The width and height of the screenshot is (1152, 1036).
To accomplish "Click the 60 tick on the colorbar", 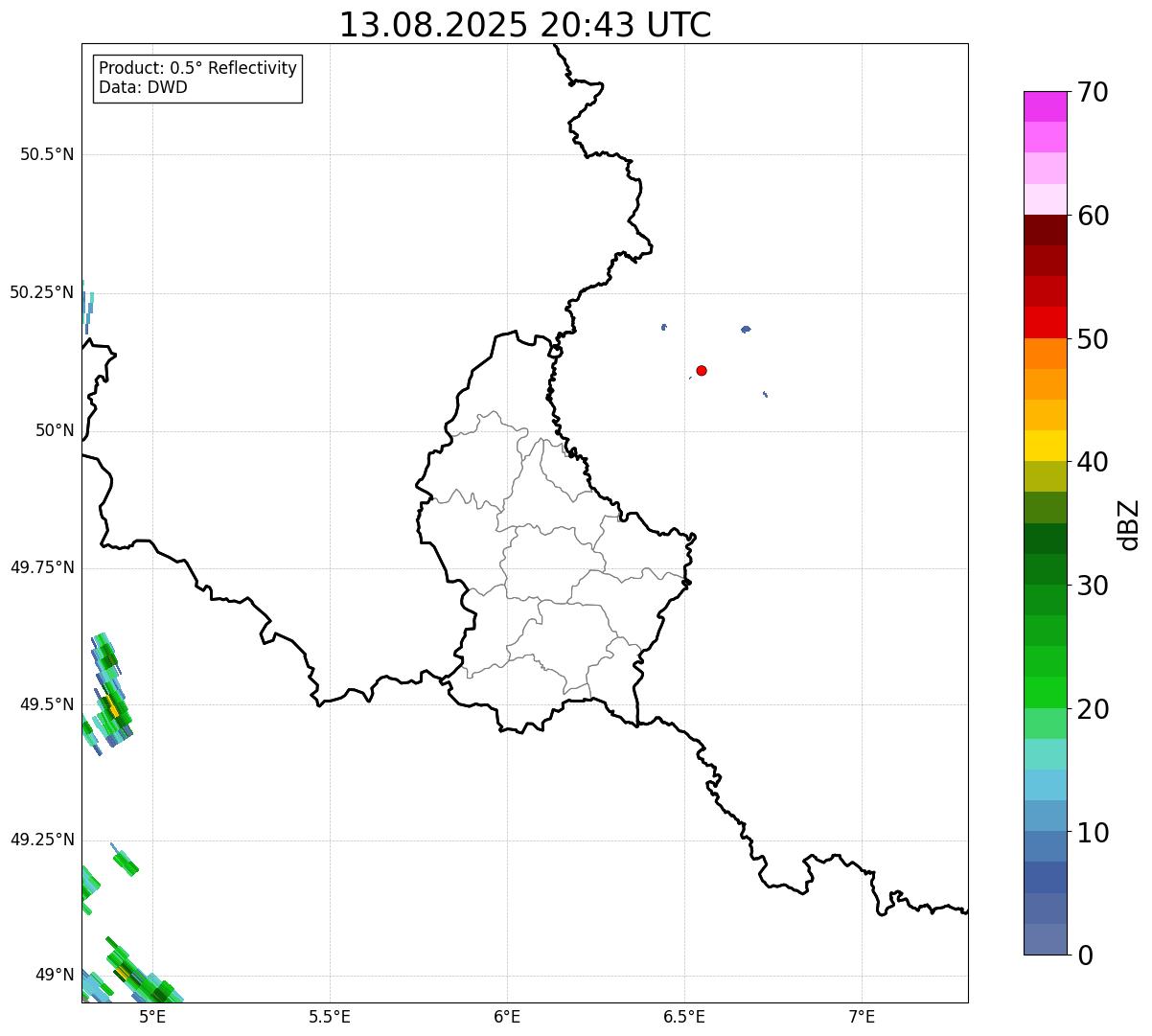I will 1093,216.
